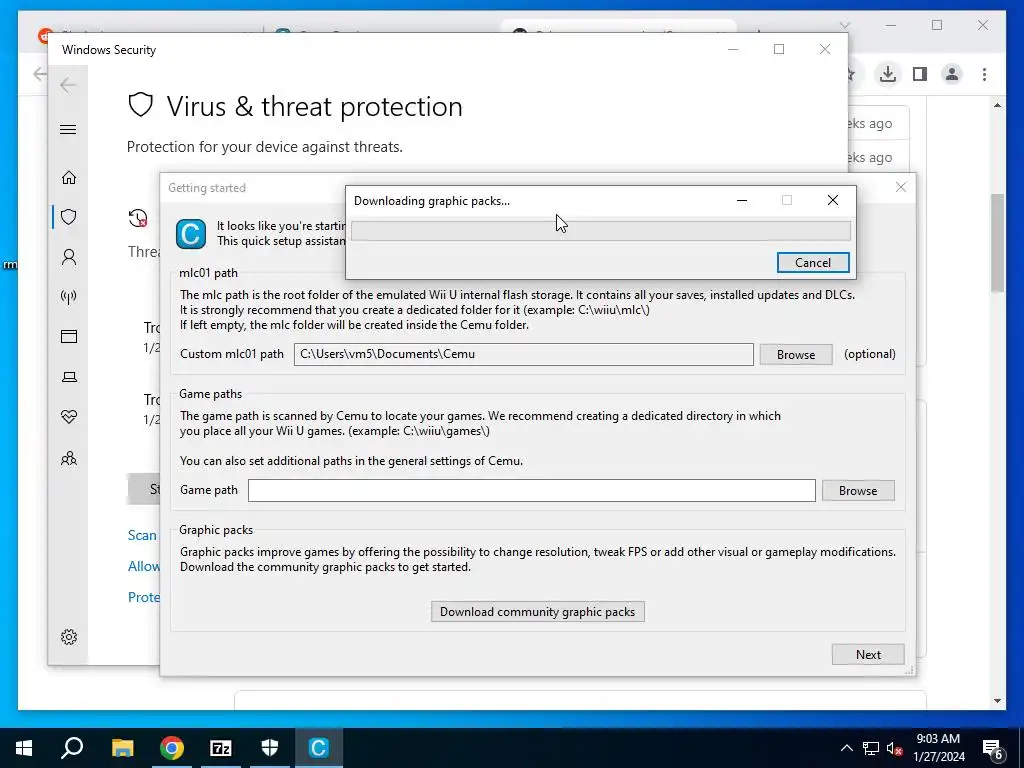Open notification center icon
The image size is (1024, 768).
[x=993, y=749]
